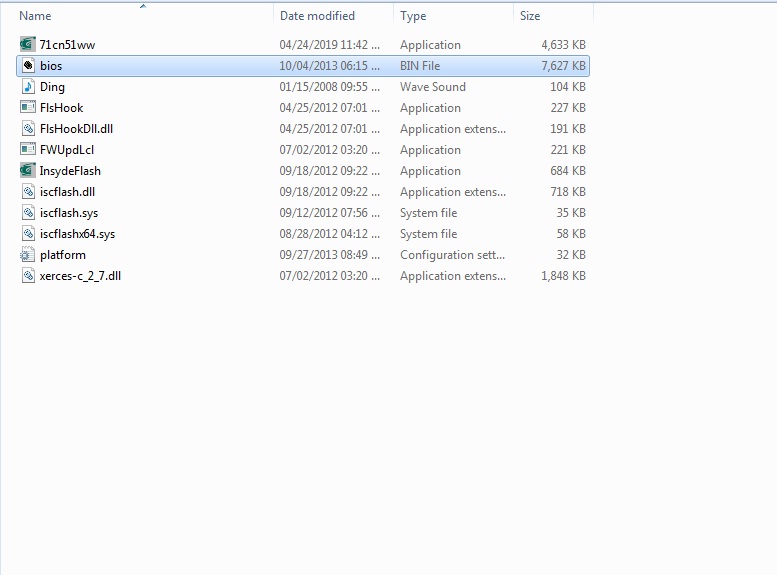Click the 221 KB size cell
777x577 pixels.
568,150
